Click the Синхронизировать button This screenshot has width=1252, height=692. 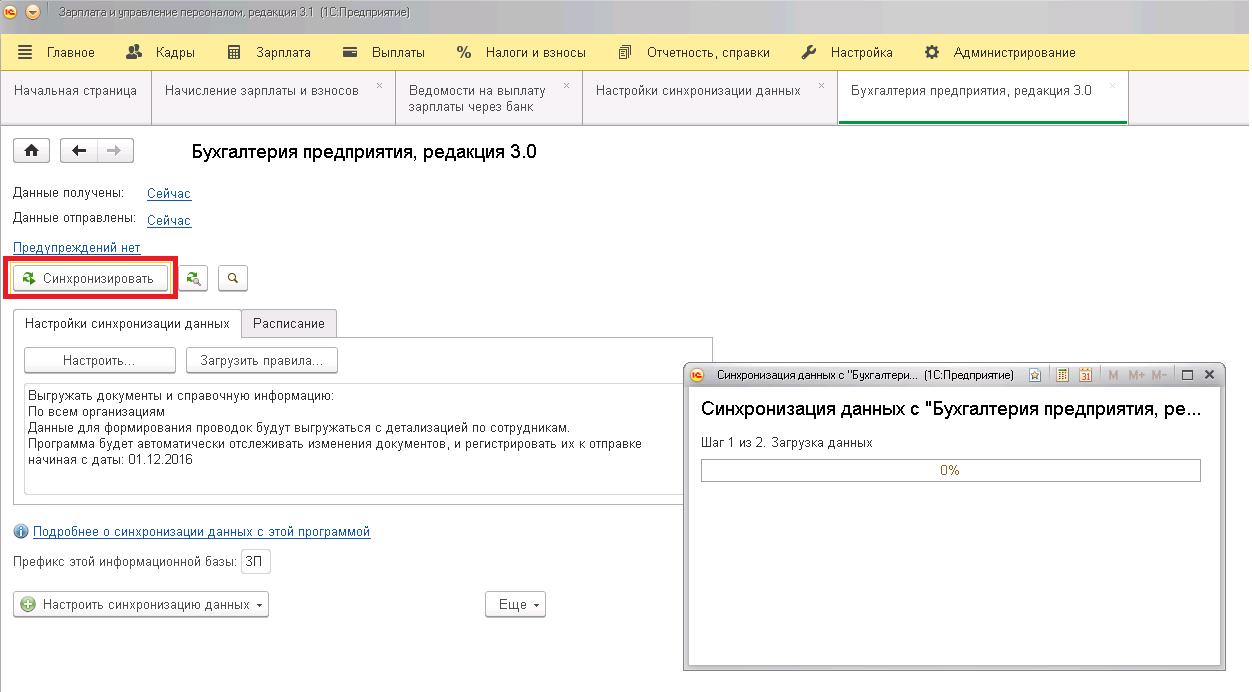[90, 278]
